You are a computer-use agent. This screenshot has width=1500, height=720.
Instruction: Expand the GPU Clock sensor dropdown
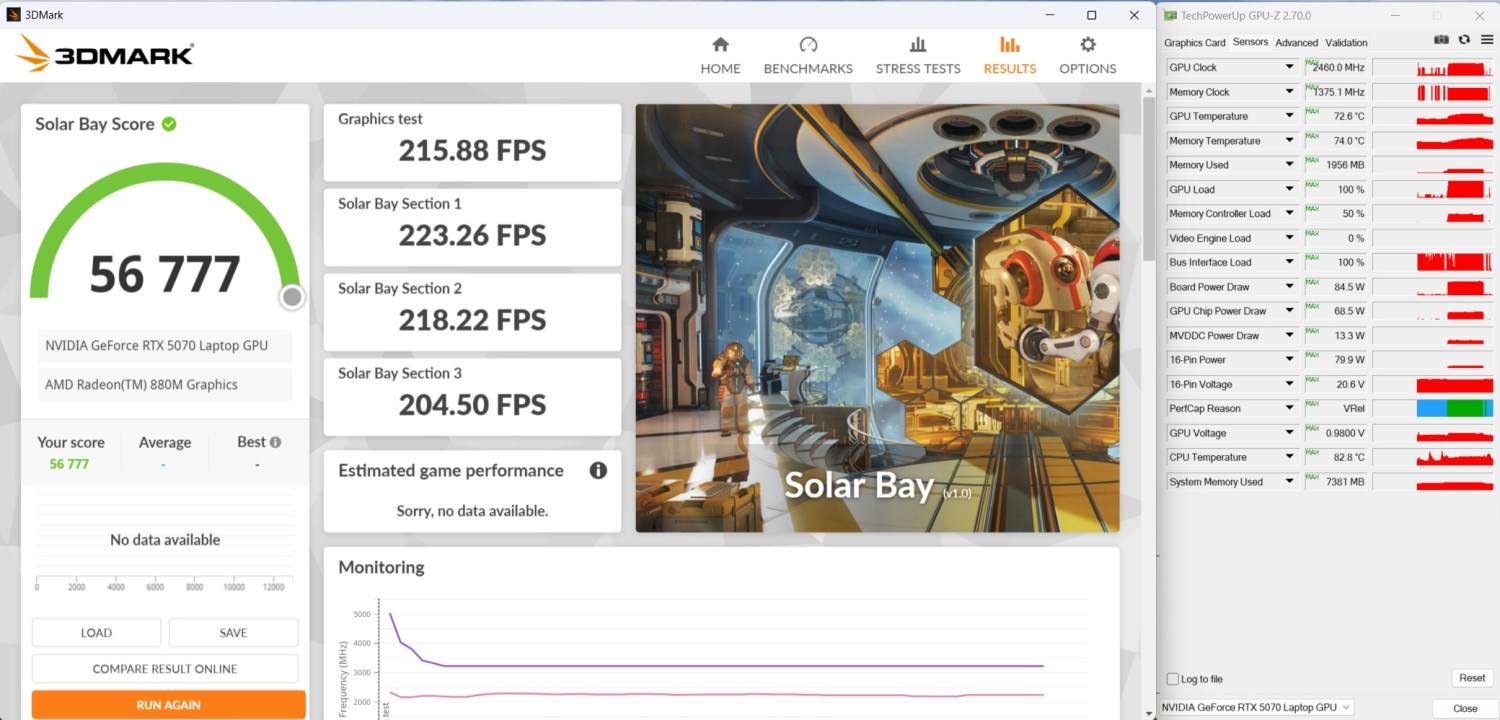(x=1290, y=68)
